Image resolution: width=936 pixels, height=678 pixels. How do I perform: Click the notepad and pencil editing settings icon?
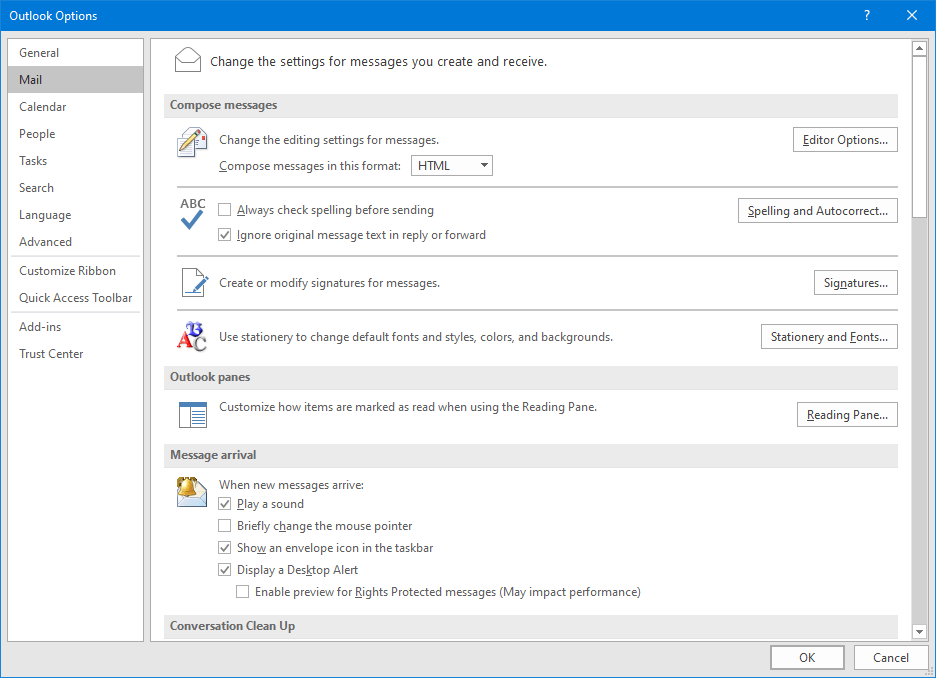[x=192, y=143]
